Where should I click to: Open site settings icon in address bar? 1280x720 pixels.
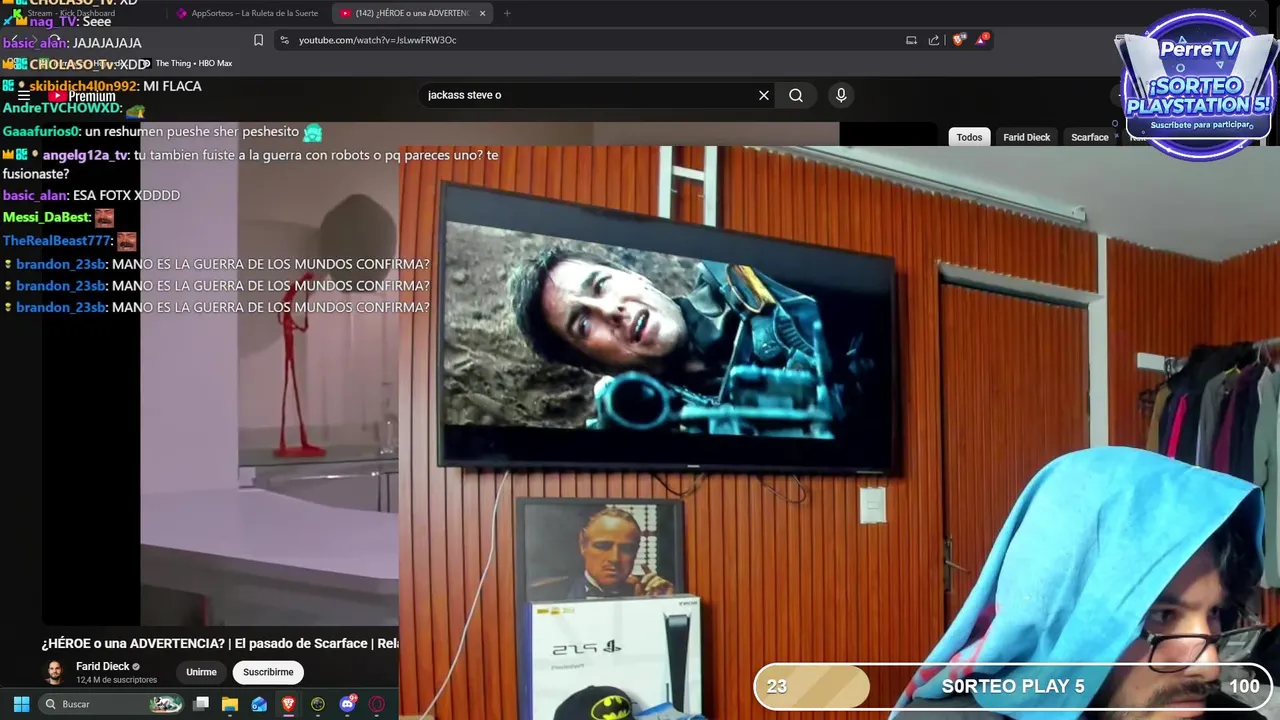pyautogui.click(x=284, y=40)
